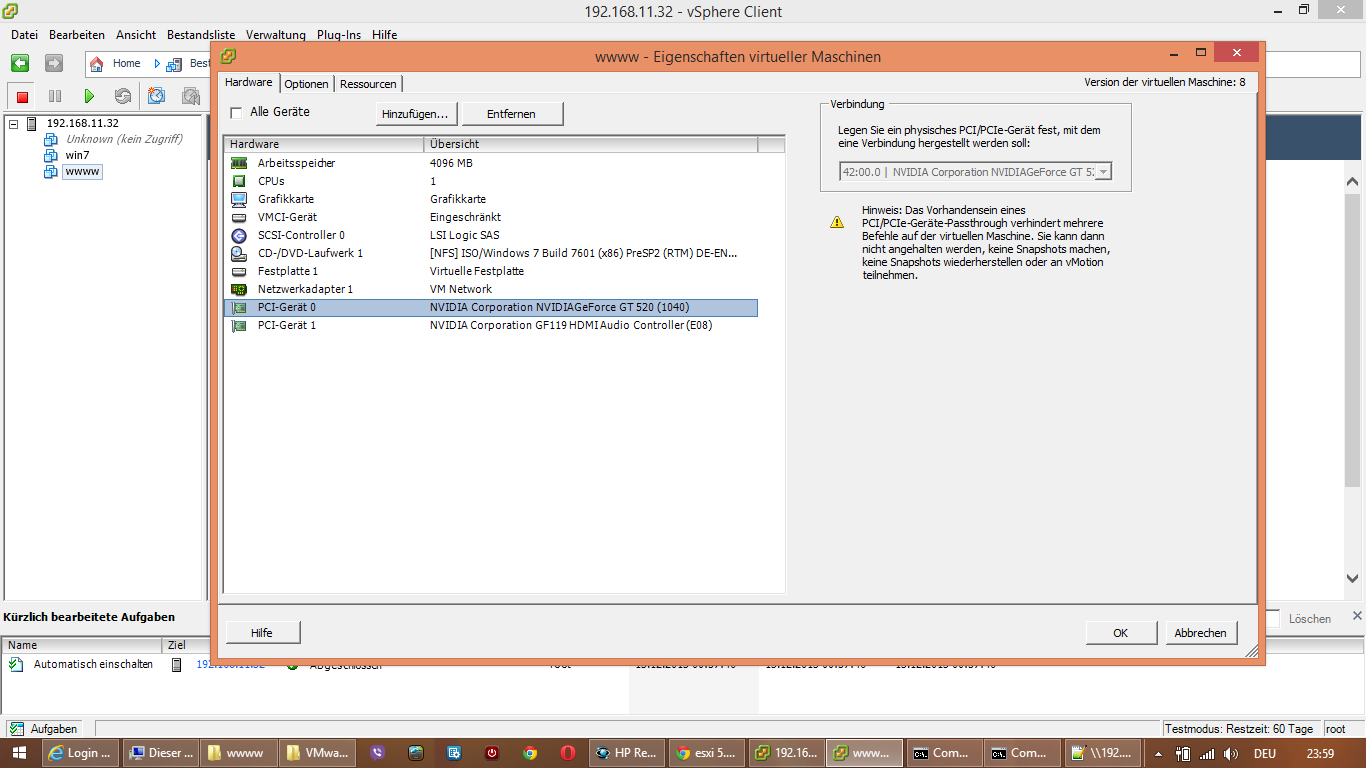Select the Arbeitsspeicher memory hardware row
This screenshot has width=1366, height=768.
491,163
